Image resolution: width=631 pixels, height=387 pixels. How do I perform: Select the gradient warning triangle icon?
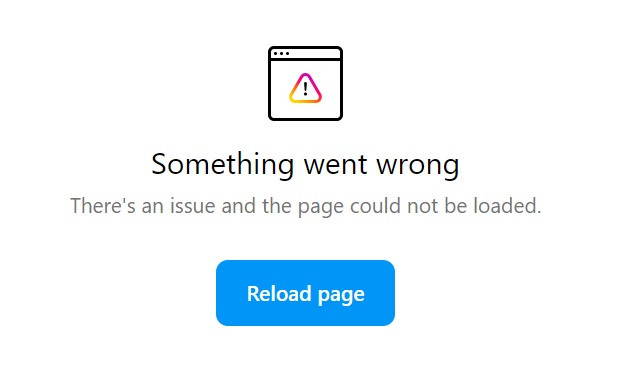coord(305,88)
